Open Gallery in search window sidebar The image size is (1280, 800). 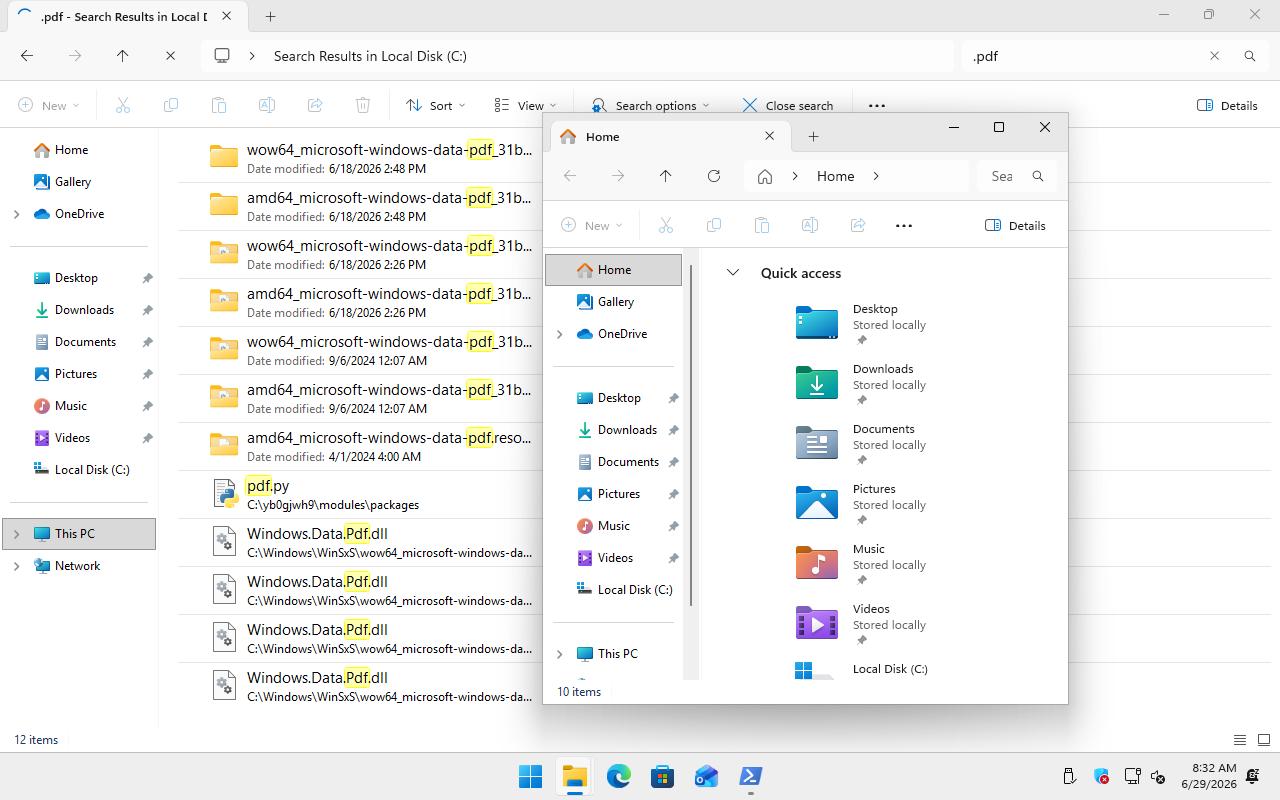point(72,182)
